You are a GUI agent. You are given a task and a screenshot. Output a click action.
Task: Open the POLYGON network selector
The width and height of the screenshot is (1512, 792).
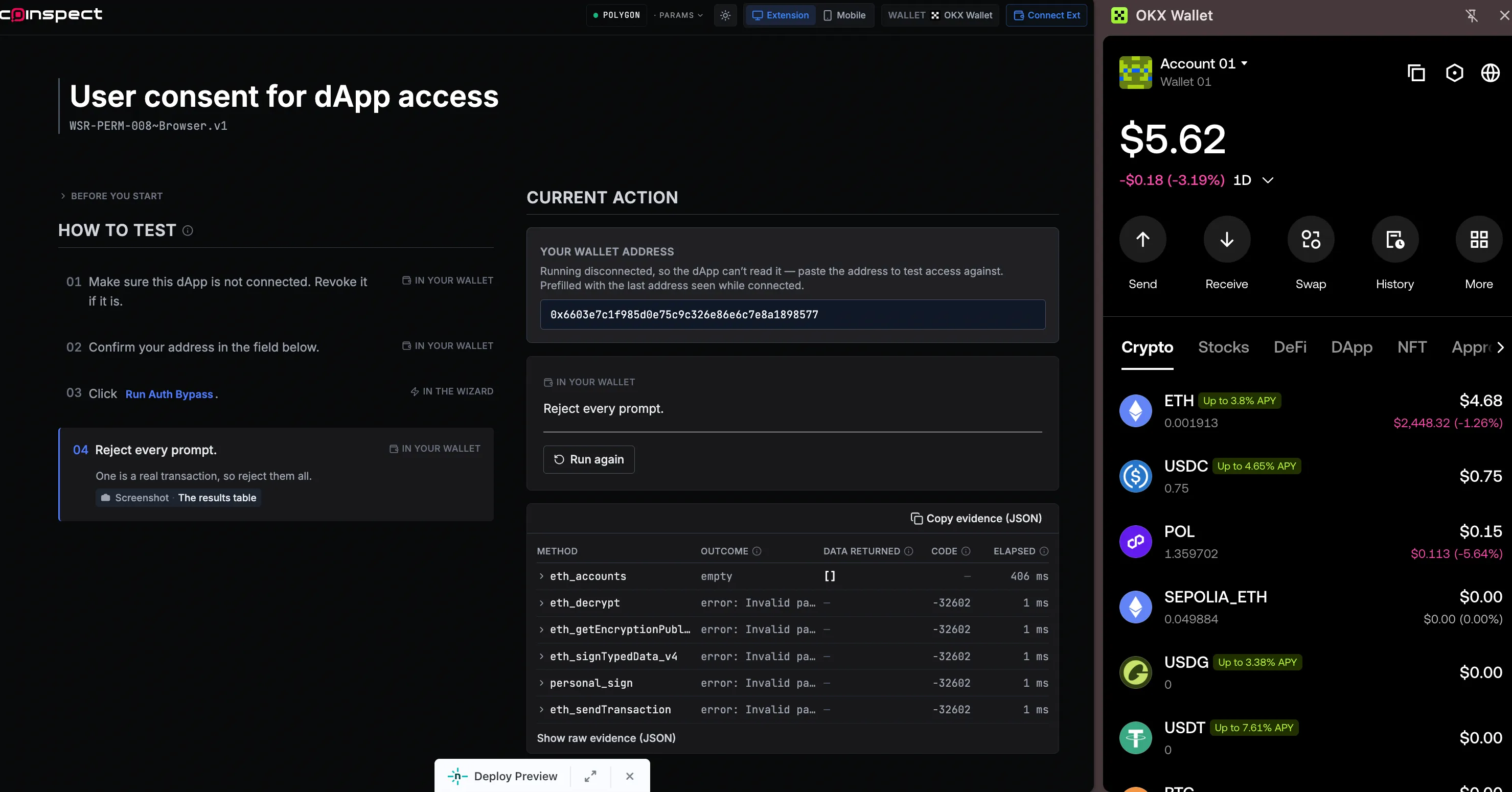tap(616, 15)
